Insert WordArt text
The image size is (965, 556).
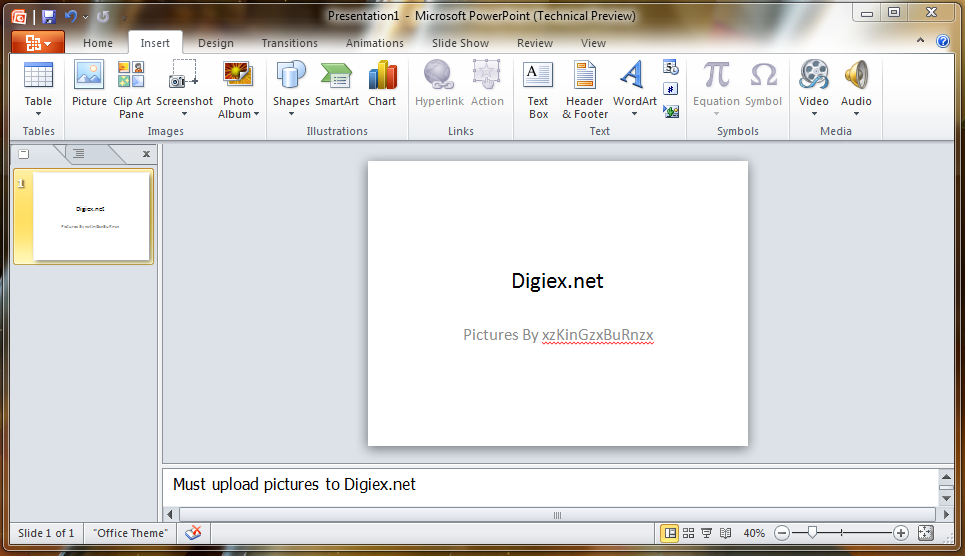[635, 83]
